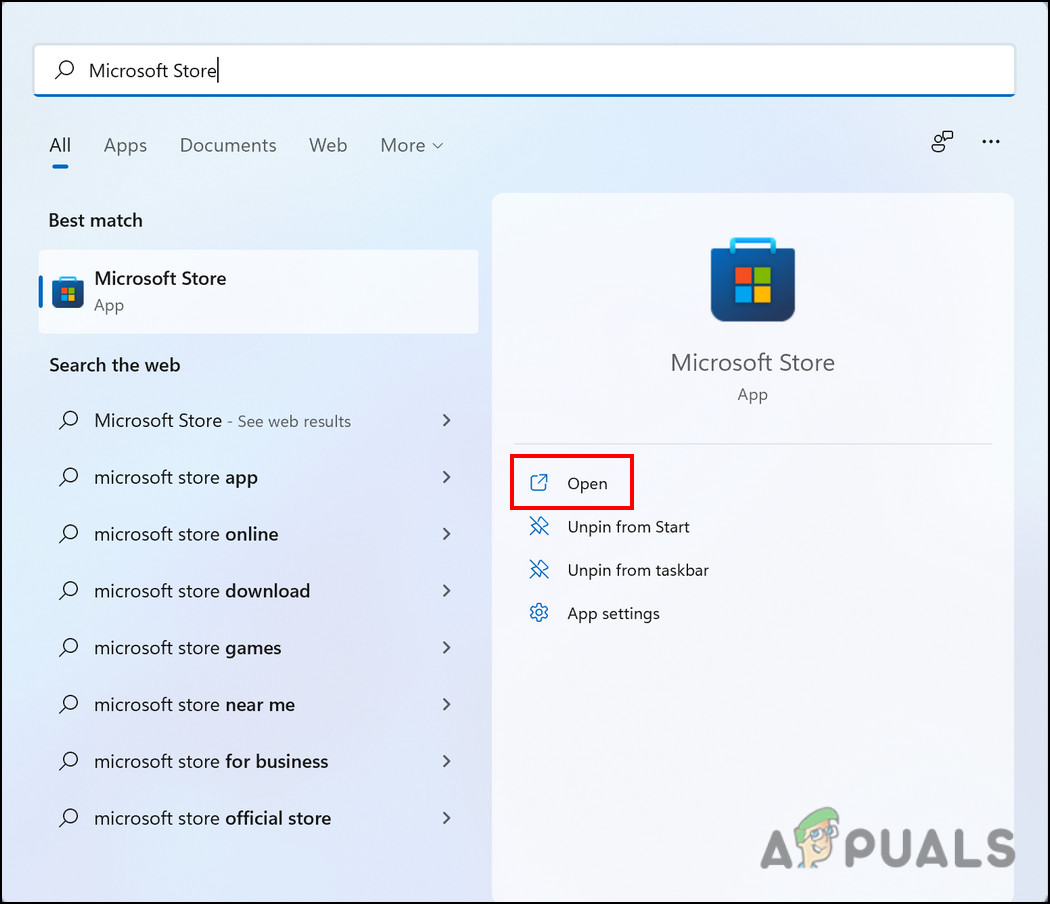Image resolution: width=1050 pixels, height=904 pixels.
Task: Click the account switcher icon top right
Action: click(x=941, y=142)
